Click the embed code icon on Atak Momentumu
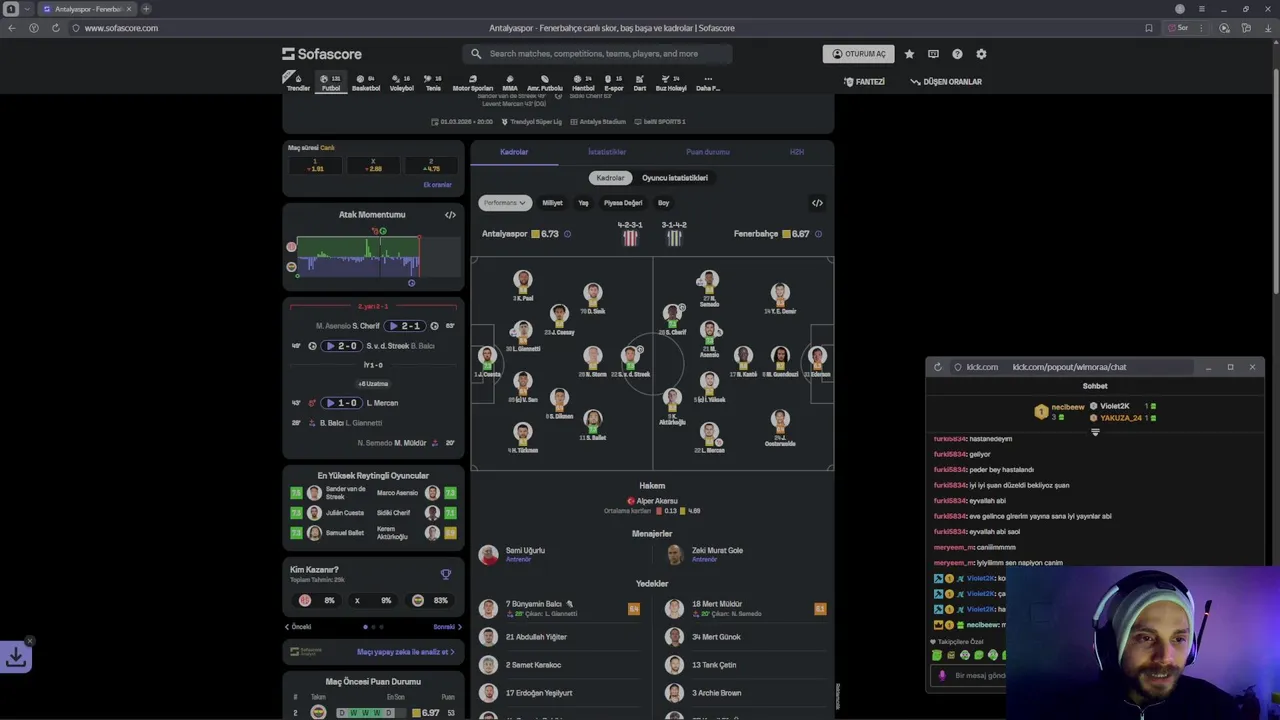Viewport: 1280px width, 720px height. click(x=450, y=215)
